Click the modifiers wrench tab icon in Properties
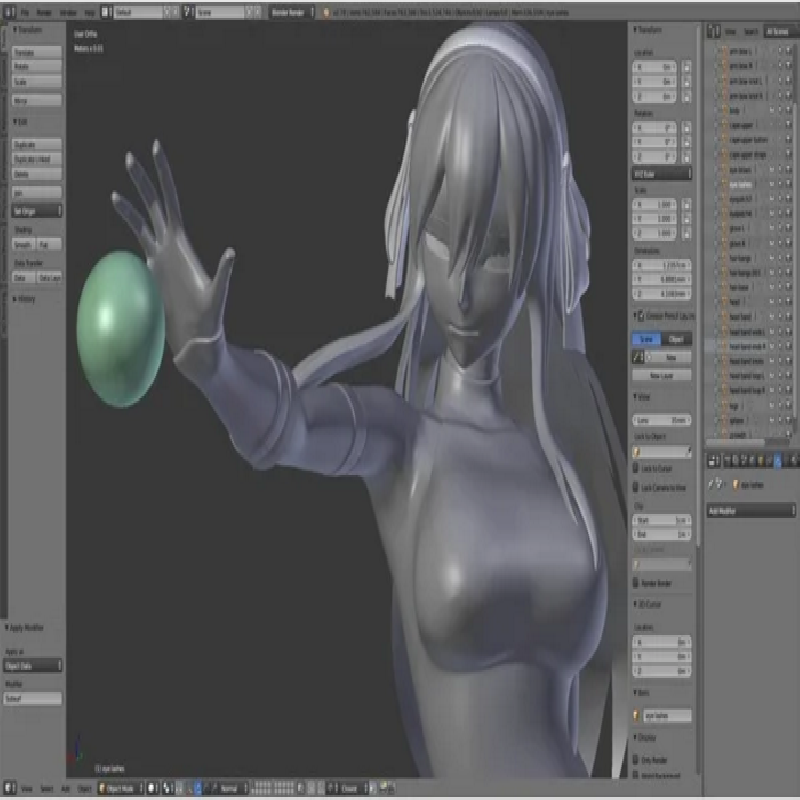Screen dimensions: 800x800 778,461
